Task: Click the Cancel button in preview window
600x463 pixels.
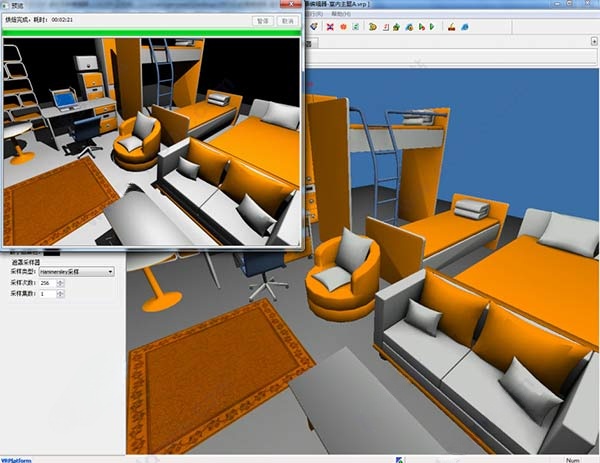Action: [x=288, y=21]
